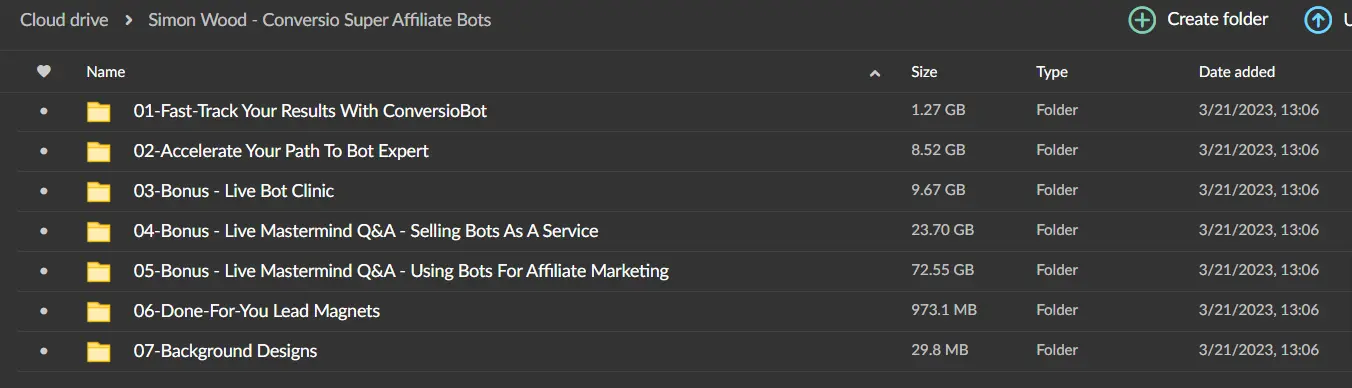Sort files by Date added column

pyautogui.click(x=1237, y=72)
